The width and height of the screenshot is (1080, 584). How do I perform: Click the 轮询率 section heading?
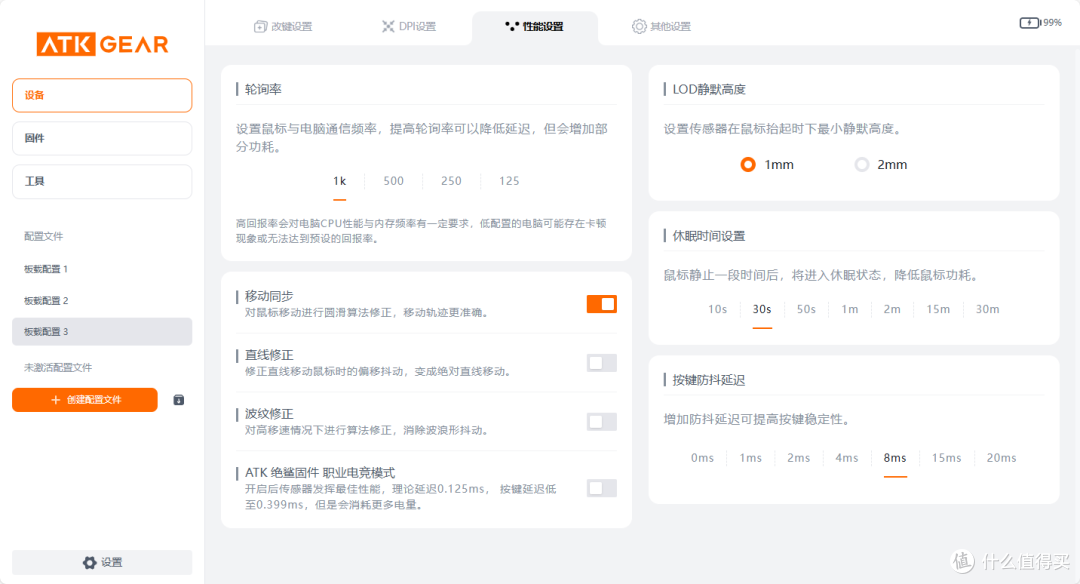263,90
